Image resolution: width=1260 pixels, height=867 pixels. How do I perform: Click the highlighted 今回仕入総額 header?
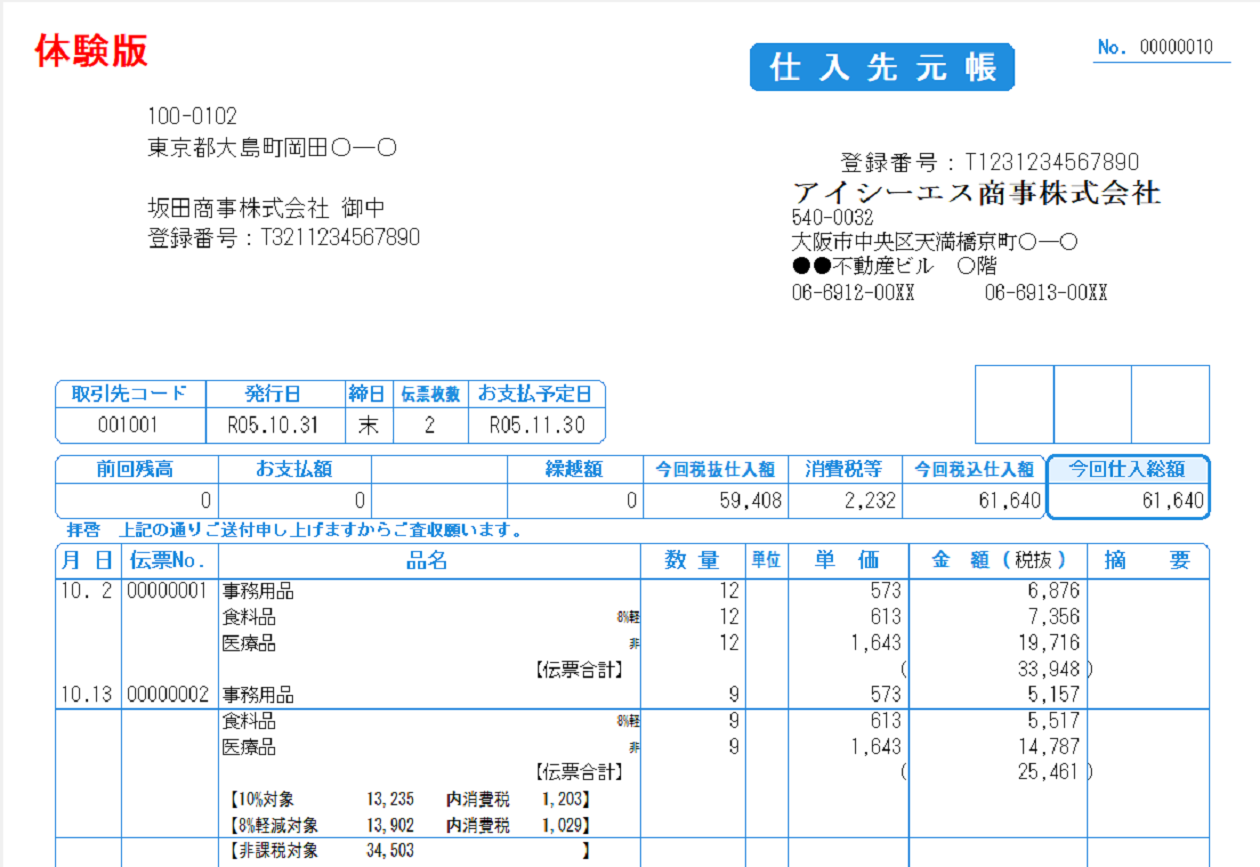point(1127,470)
